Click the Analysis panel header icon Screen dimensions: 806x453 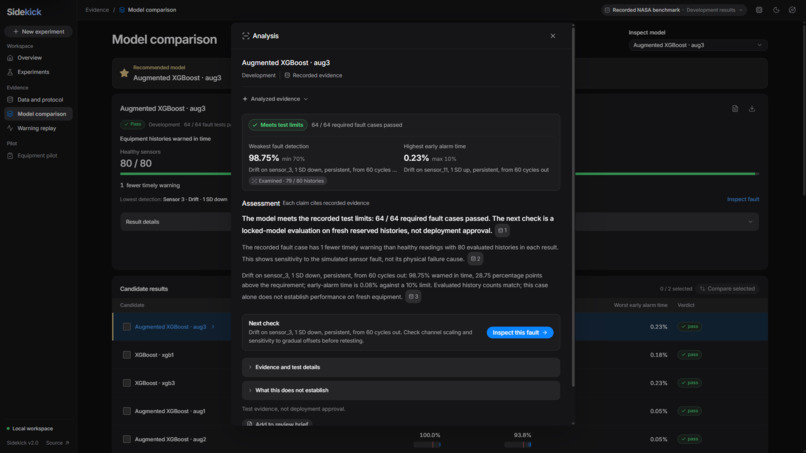coord(246,36)
